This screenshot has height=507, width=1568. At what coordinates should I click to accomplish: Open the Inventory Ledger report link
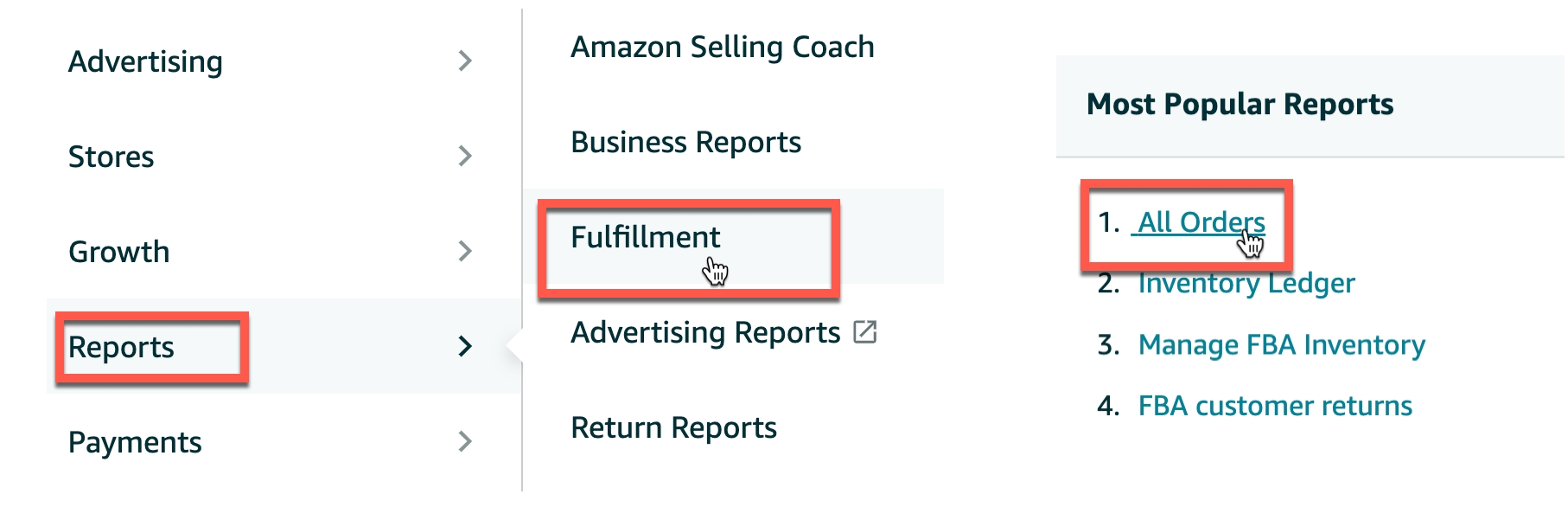pyautogui.click(x=1246, y=284)
